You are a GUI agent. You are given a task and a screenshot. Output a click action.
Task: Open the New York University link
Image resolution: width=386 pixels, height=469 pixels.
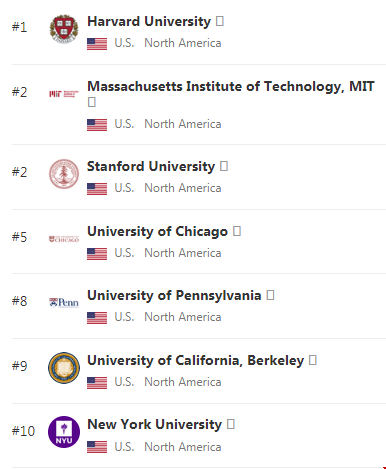point(154,425)
